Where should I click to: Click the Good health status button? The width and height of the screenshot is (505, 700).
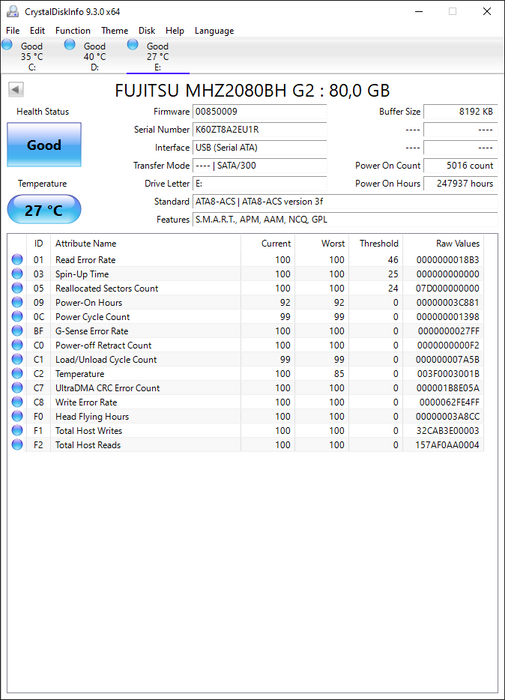[44, 145]
